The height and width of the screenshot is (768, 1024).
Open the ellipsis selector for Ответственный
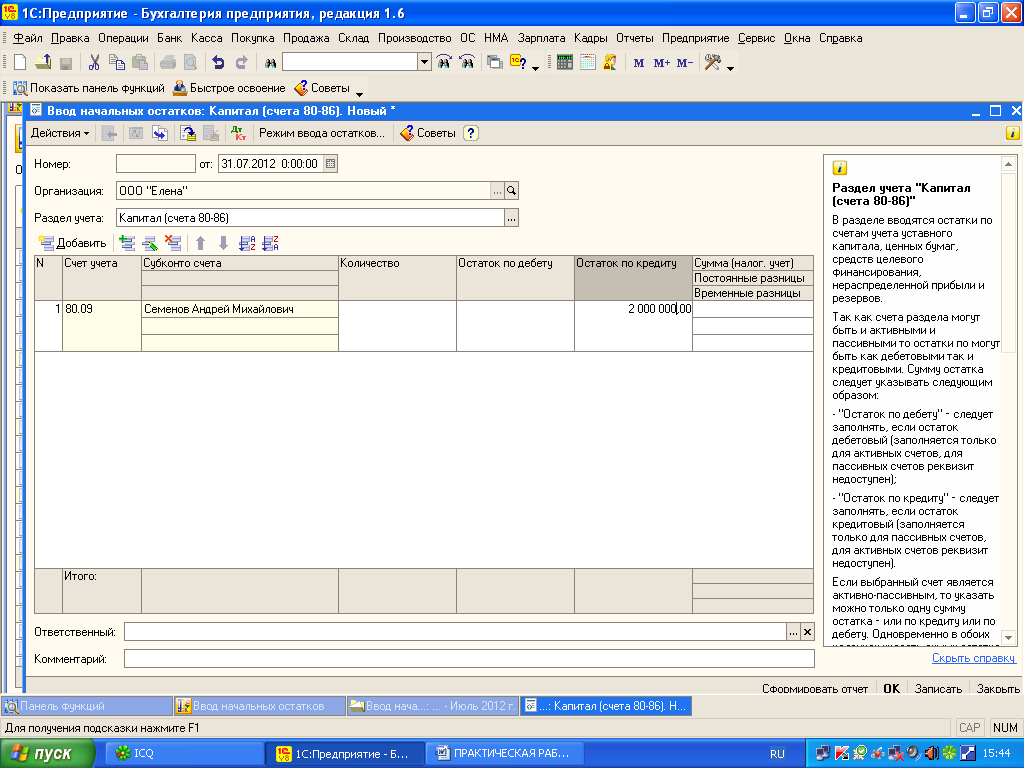coord(793,632)
